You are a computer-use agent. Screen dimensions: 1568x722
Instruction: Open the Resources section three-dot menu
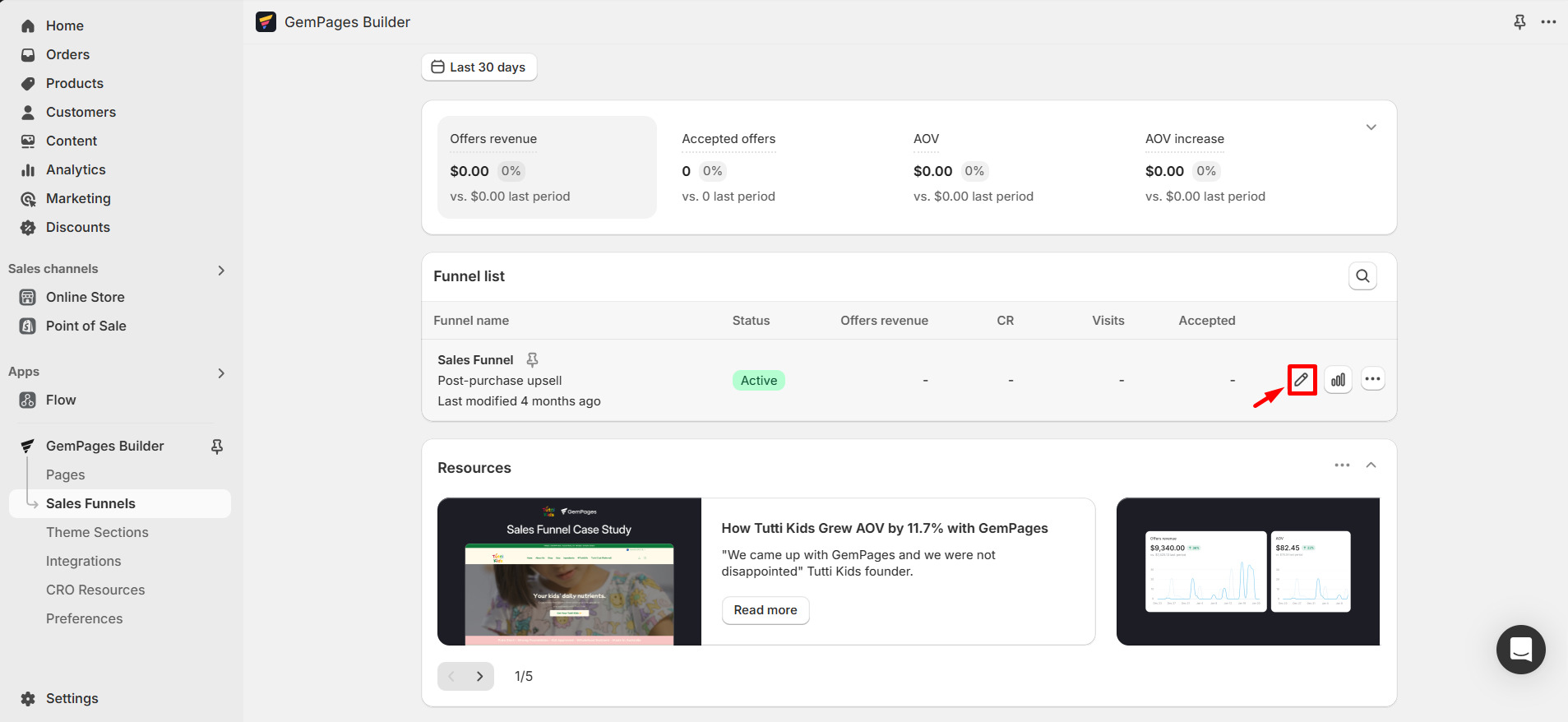(1342, 465)
